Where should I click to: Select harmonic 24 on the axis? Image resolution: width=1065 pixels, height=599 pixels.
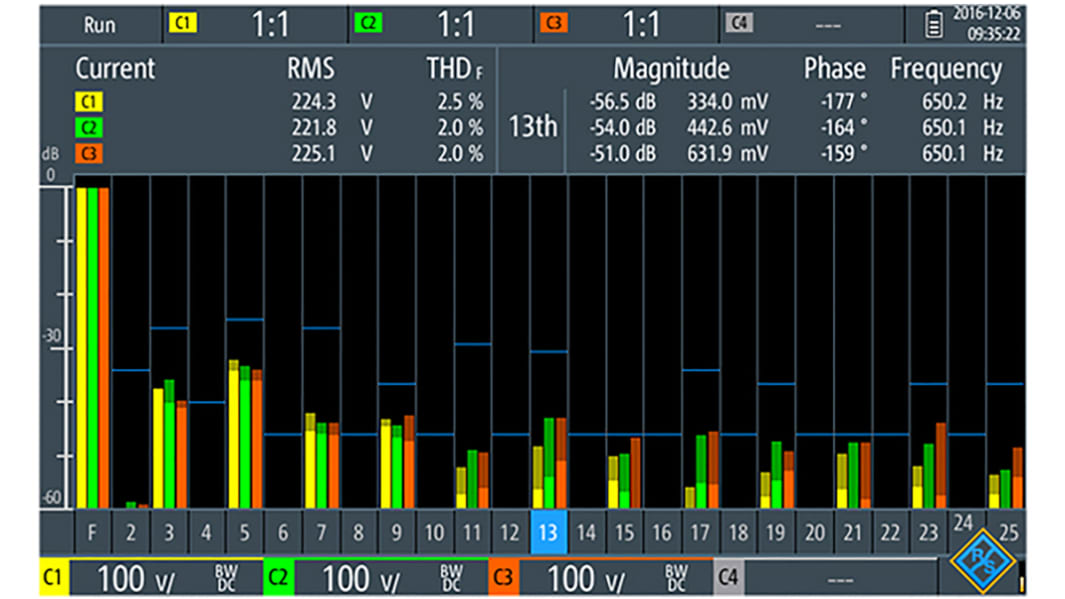[963, 523]
